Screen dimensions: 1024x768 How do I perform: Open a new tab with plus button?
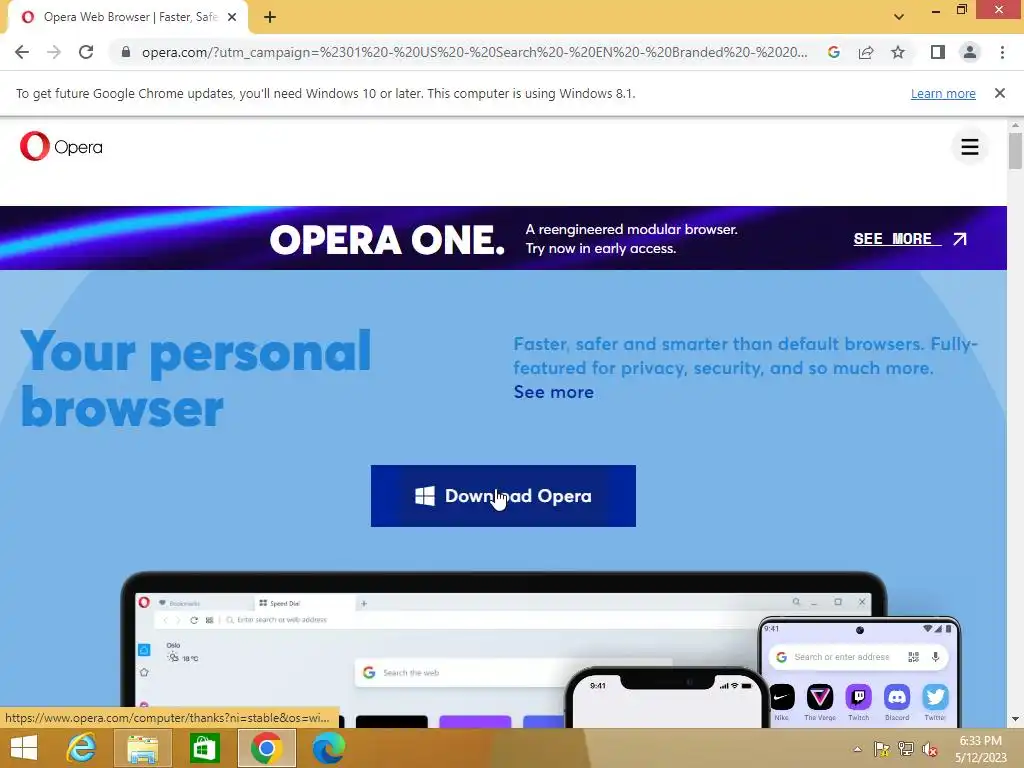pyautogui.click(x=270, y=17)
